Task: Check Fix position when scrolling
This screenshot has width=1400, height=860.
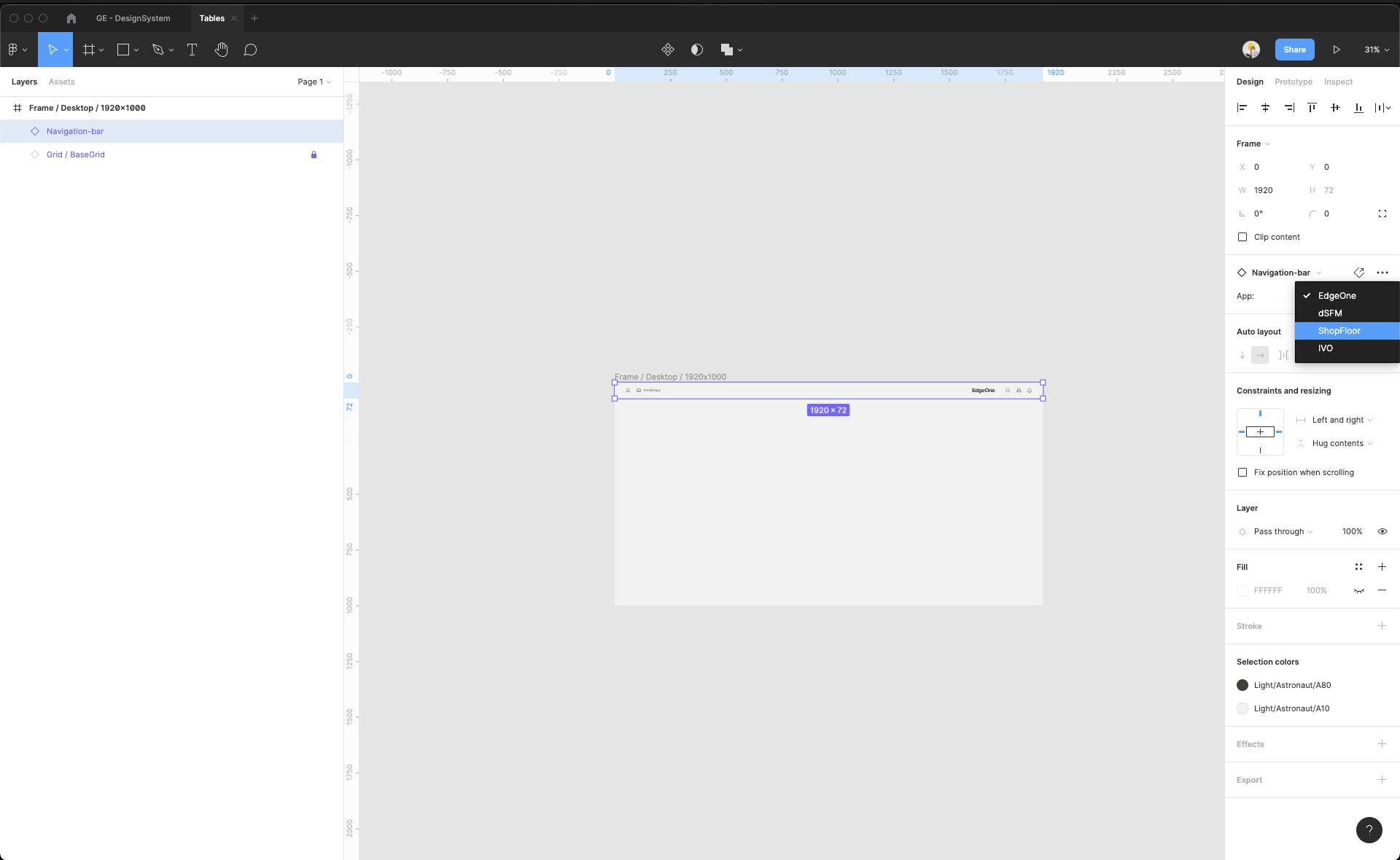Action: click(x=1242, y=472)
